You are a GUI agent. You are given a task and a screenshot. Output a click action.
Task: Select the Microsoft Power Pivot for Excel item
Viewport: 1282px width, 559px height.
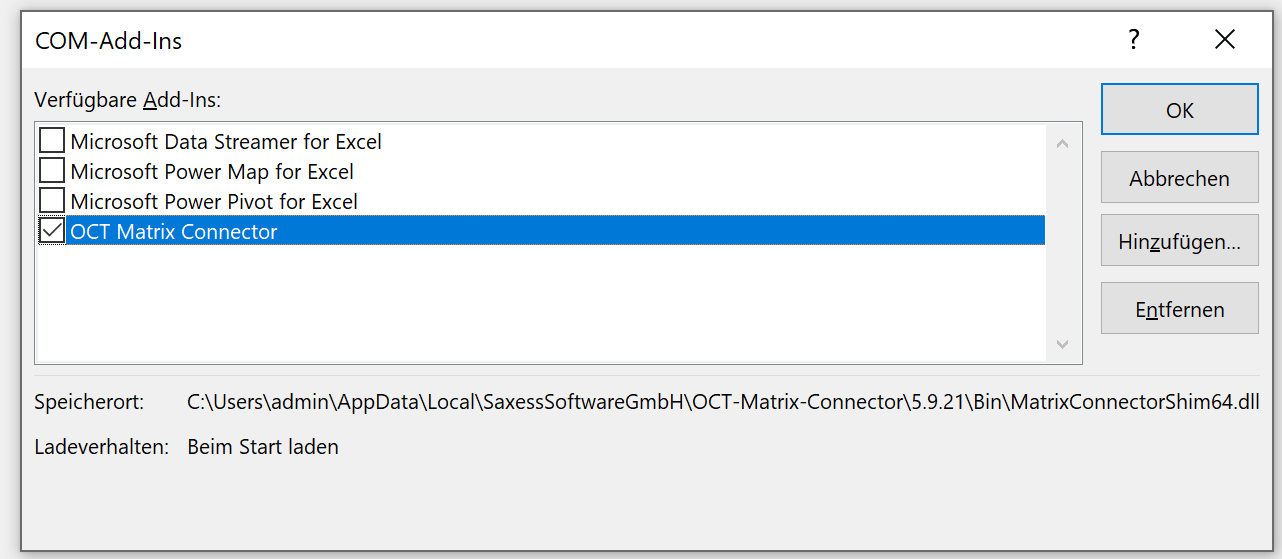tap(214, 202)
